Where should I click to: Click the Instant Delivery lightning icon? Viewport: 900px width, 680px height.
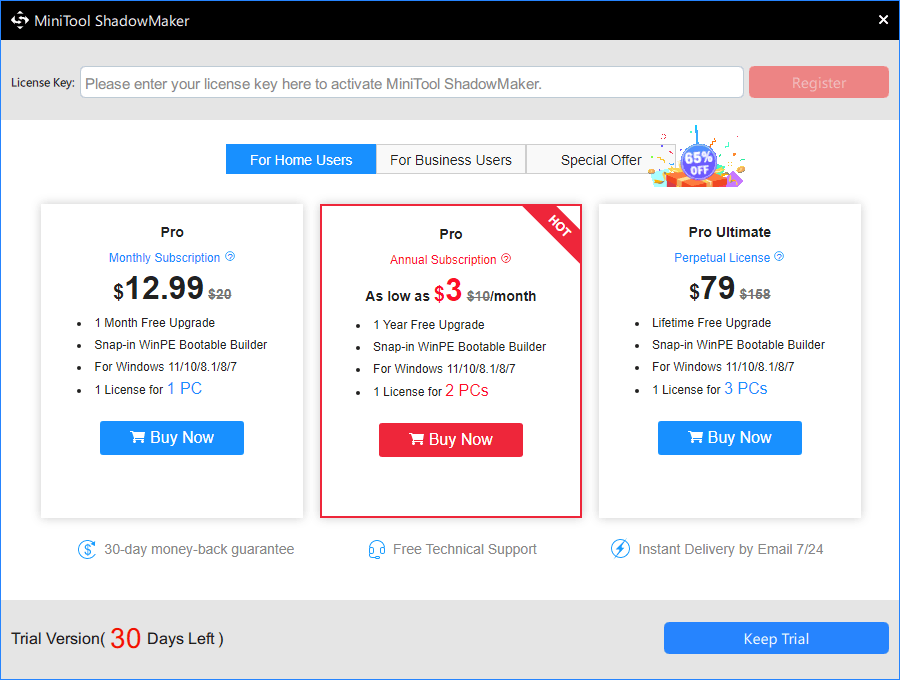(x=620, y=549)
